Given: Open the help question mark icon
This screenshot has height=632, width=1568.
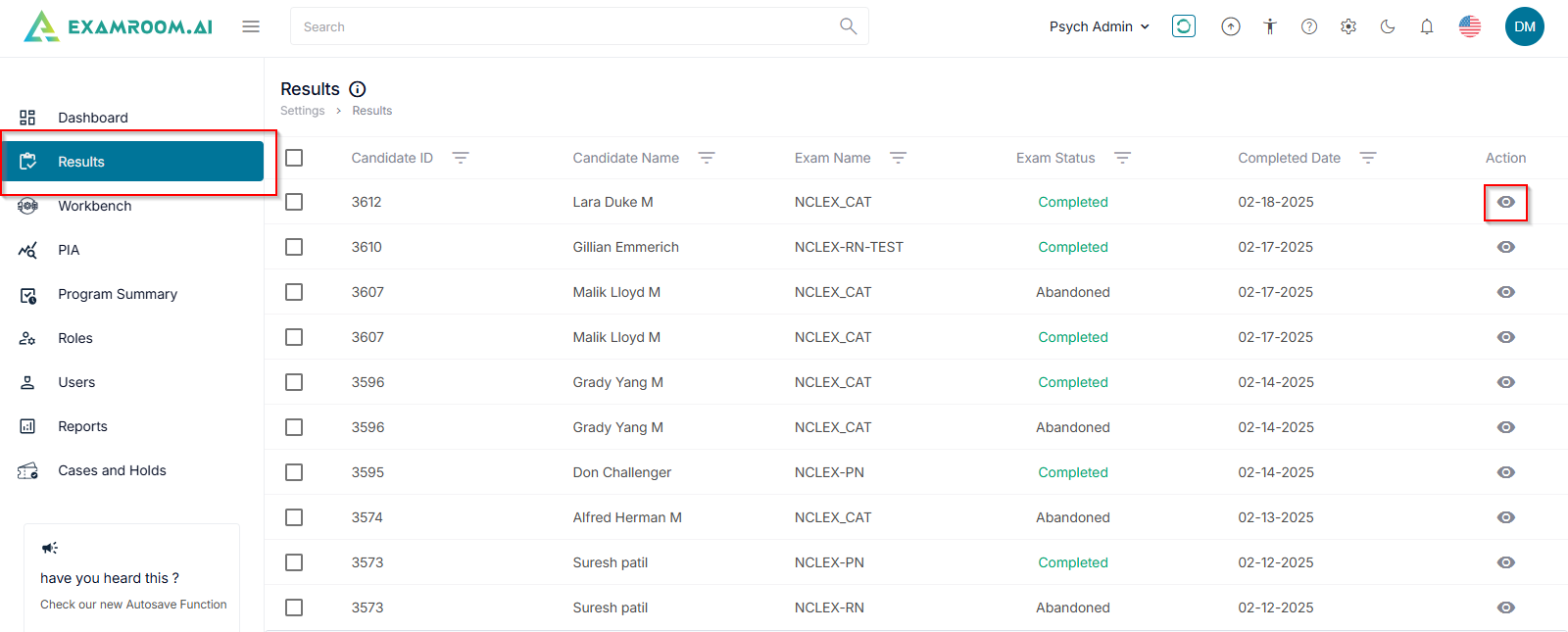Looking at the screenshot, I should pyautogui.click(x=1309, y=26).
